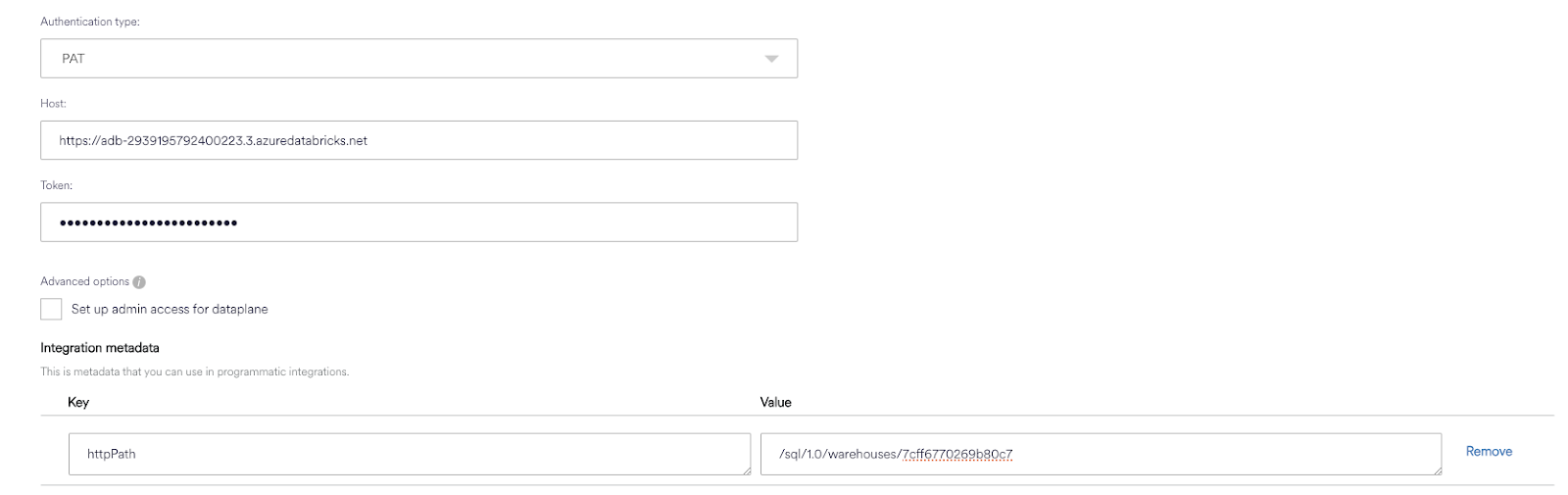Click the Advanced options info icon
1568x495 pixels.
pyautogui.click(x=139, y=282)
